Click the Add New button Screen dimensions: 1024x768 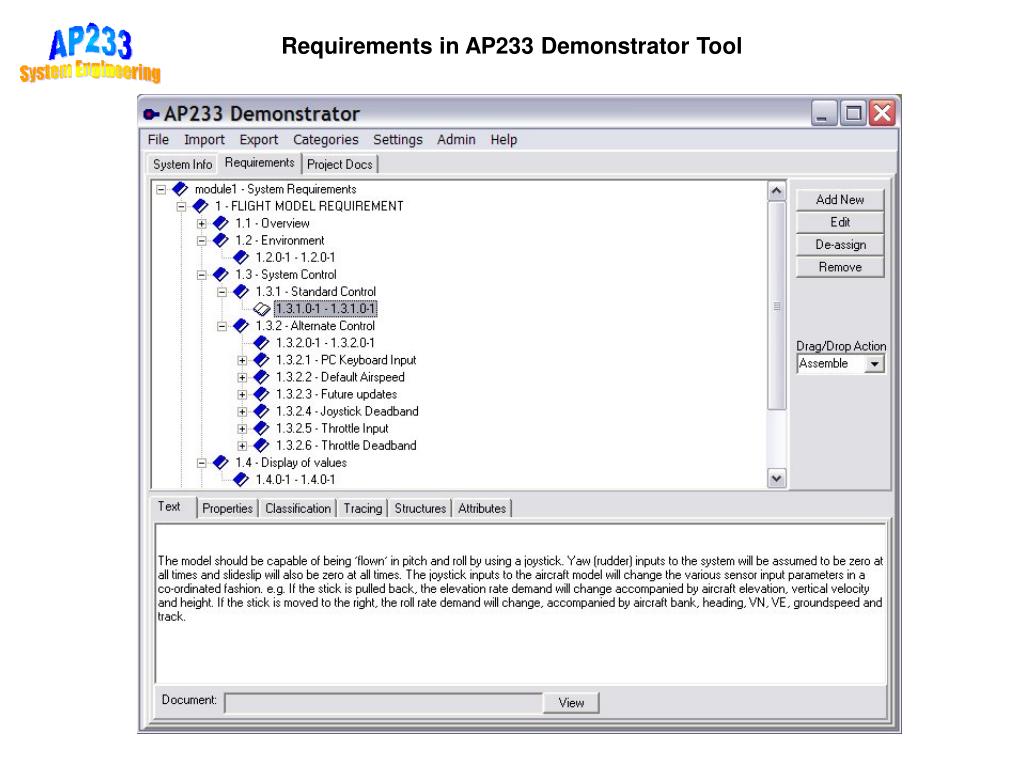(840, 200)
